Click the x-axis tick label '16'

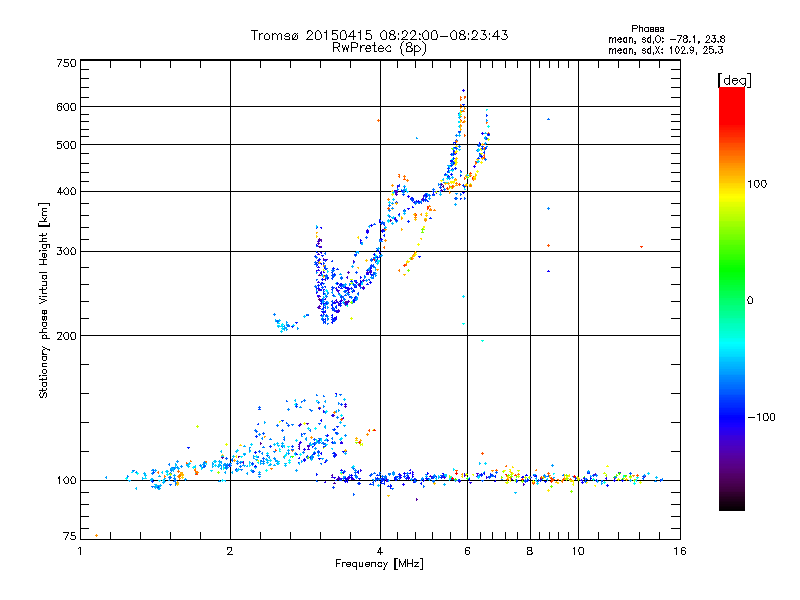pos(680,551)
